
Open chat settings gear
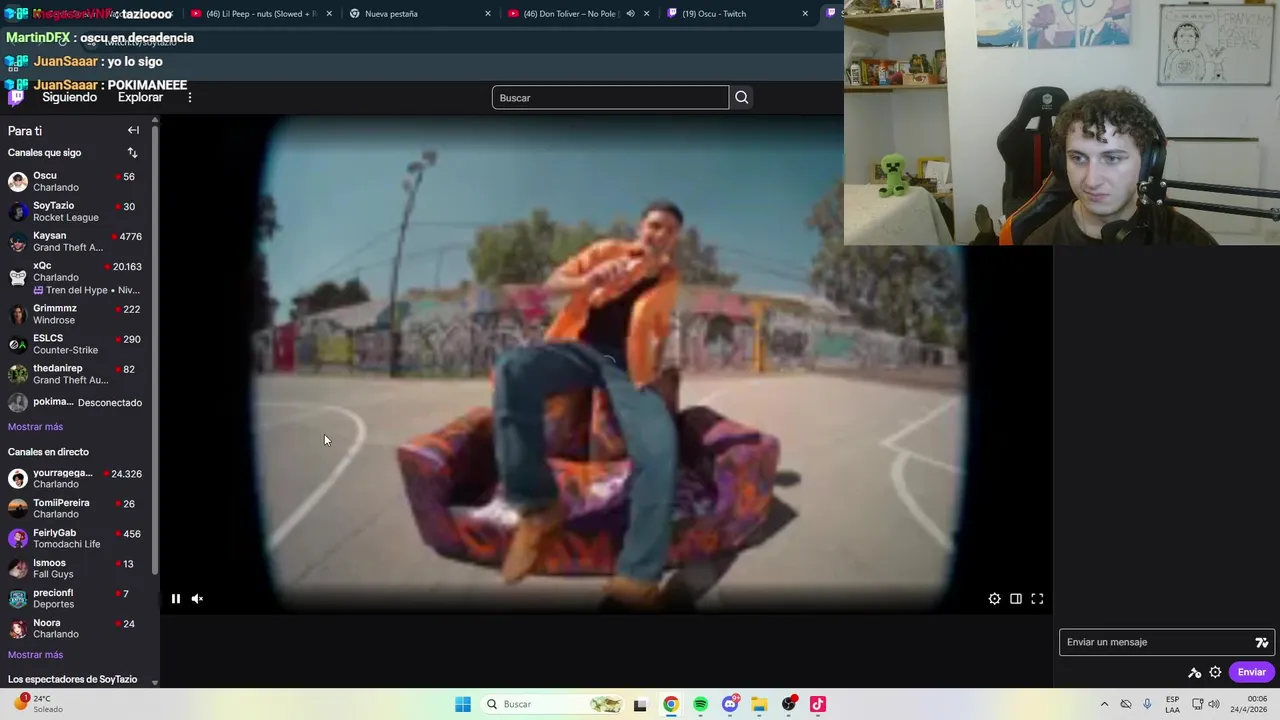tap(1215, 672)
